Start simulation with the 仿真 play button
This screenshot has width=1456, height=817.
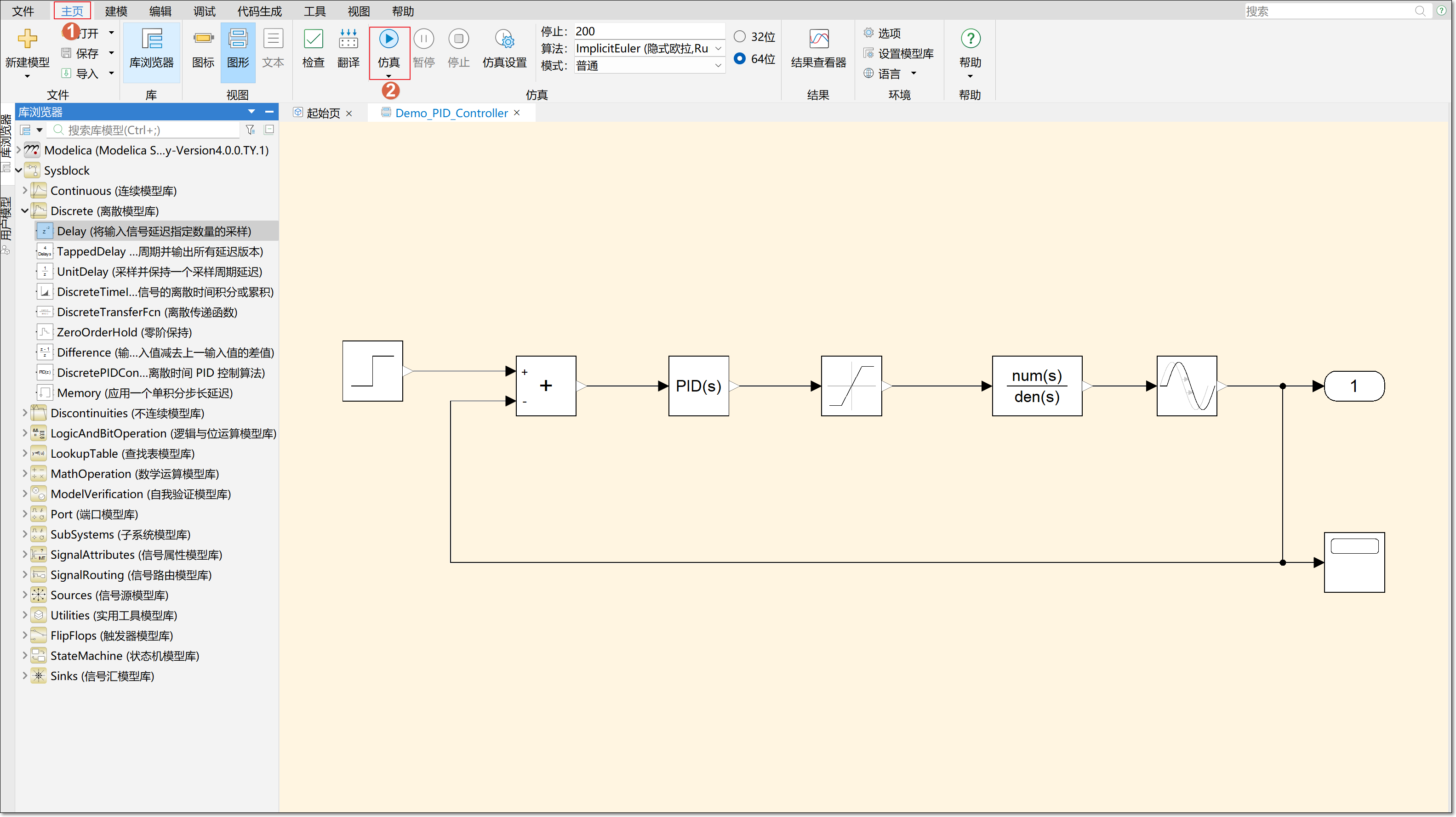389,40
